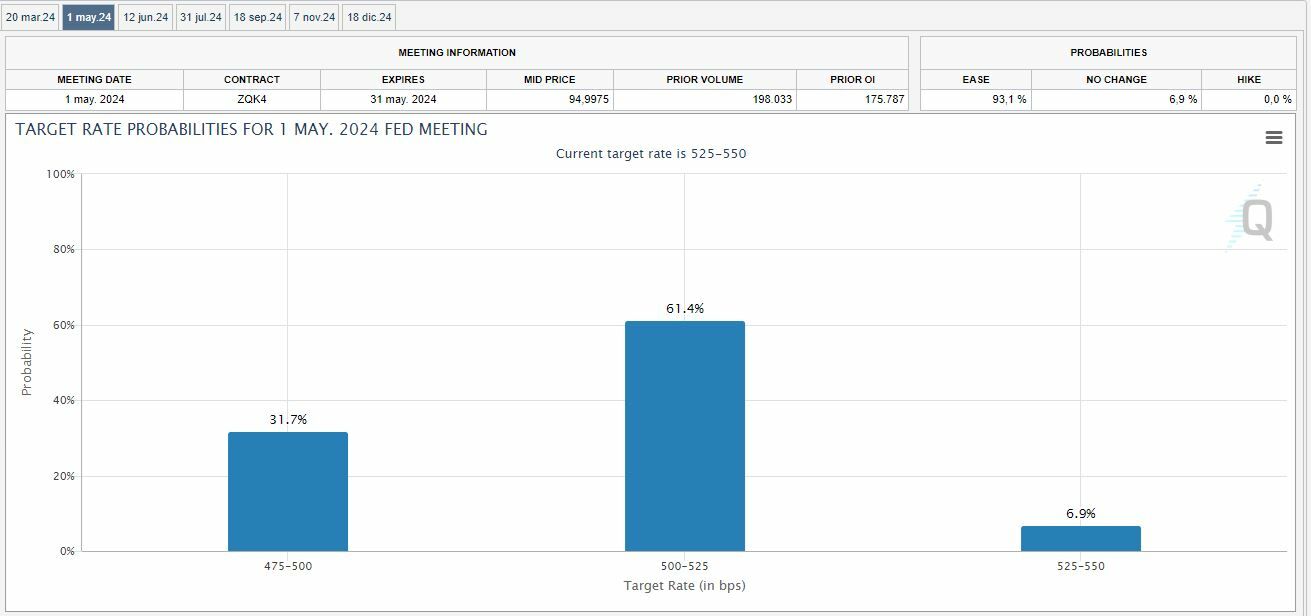Select the 1 may.24 meeting tab
The width and height of the screenshot is (1311, 616).
pyautogui.click(x=89, y=17)
